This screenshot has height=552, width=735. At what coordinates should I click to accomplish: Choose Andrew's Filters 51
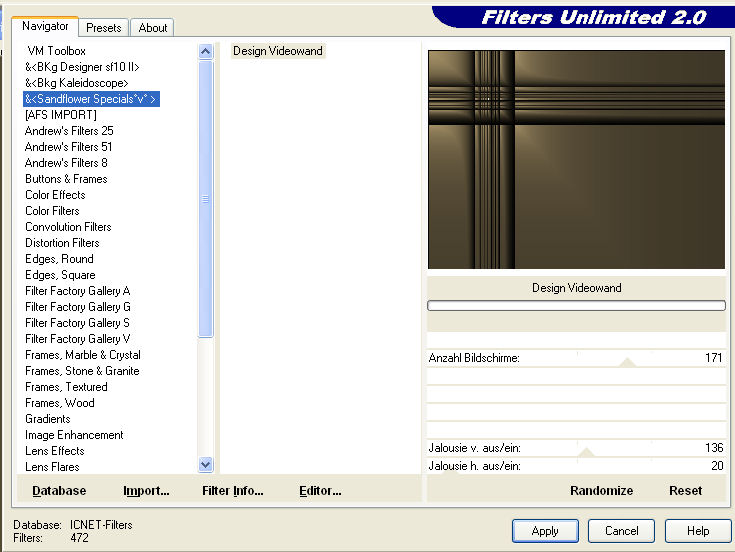click(68, 147)
